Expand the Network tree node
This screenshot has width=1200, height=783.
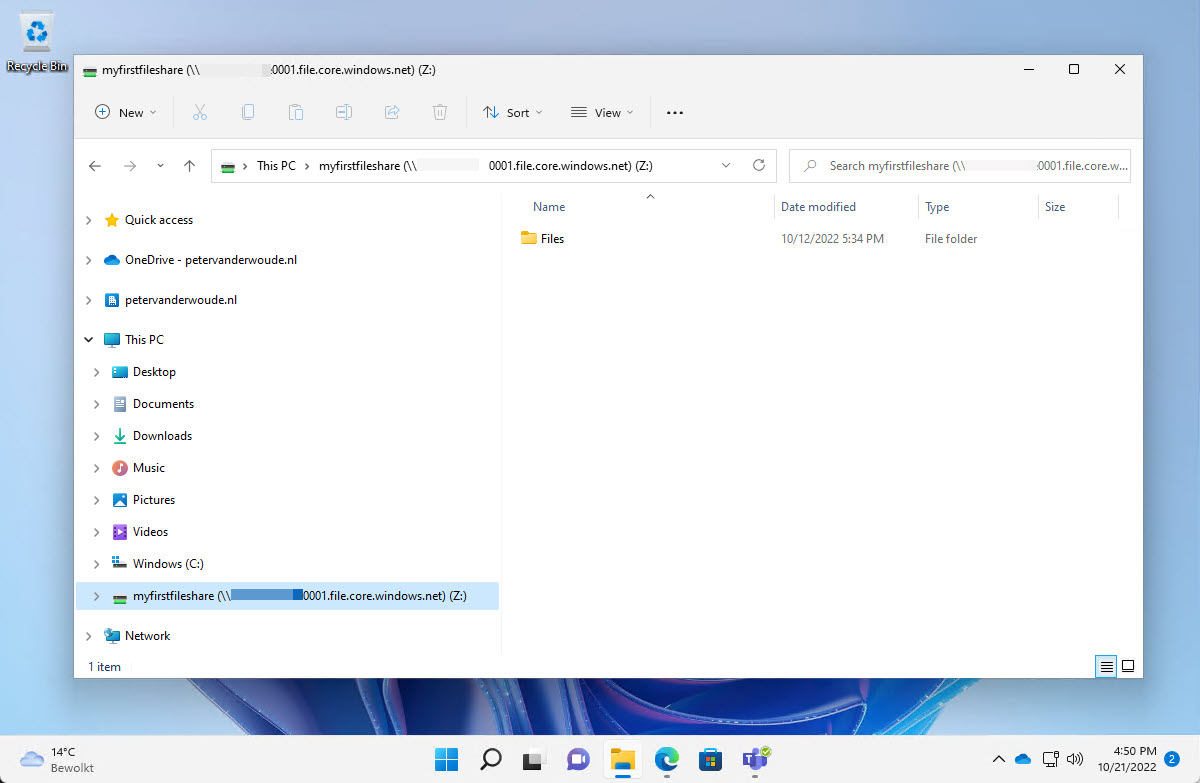point(88,636)
